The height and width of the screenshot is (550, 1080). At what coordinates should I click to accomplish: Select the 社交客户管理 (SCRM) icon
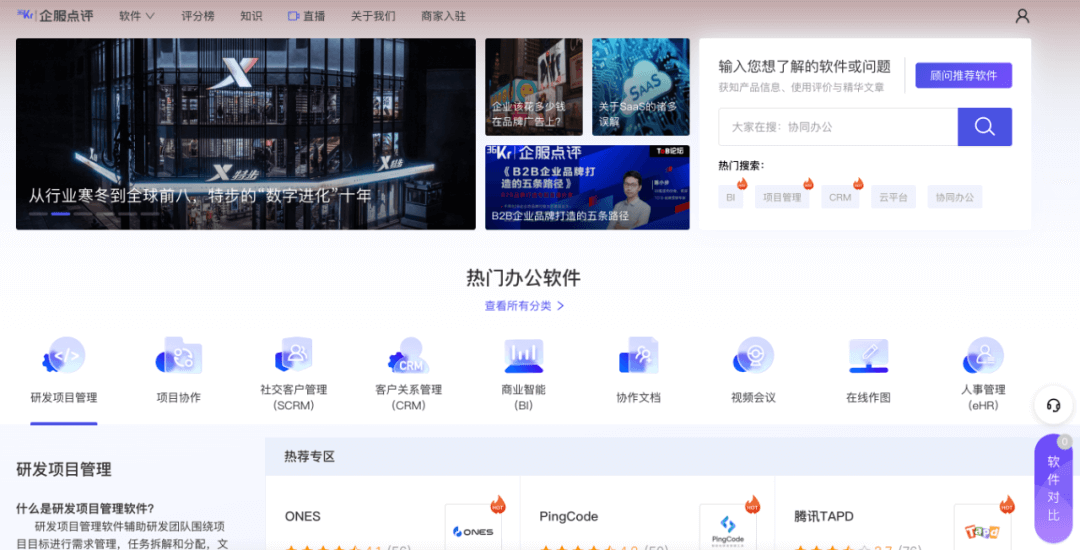(294, 355)
